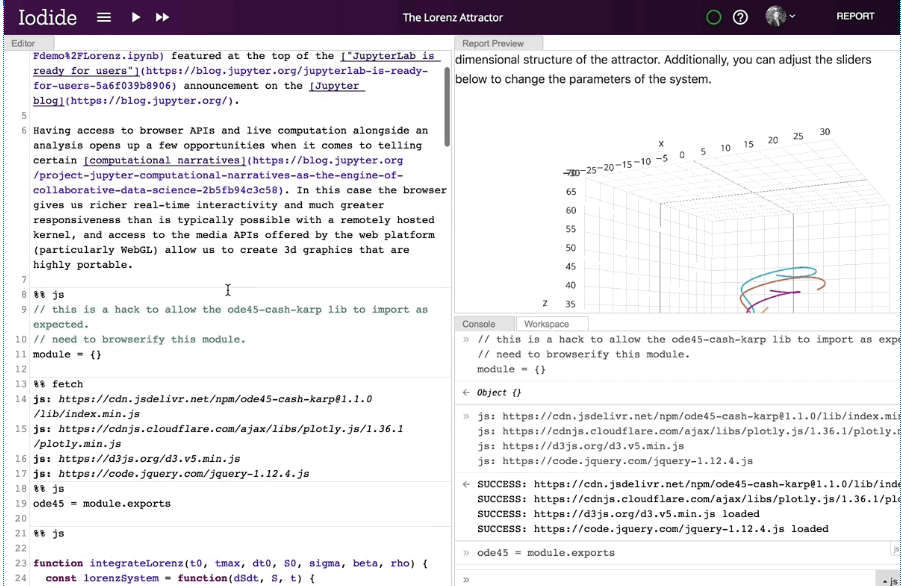Open help via the question mark icon
Viewport: 902px width, 586px height.
coord(740,17)
